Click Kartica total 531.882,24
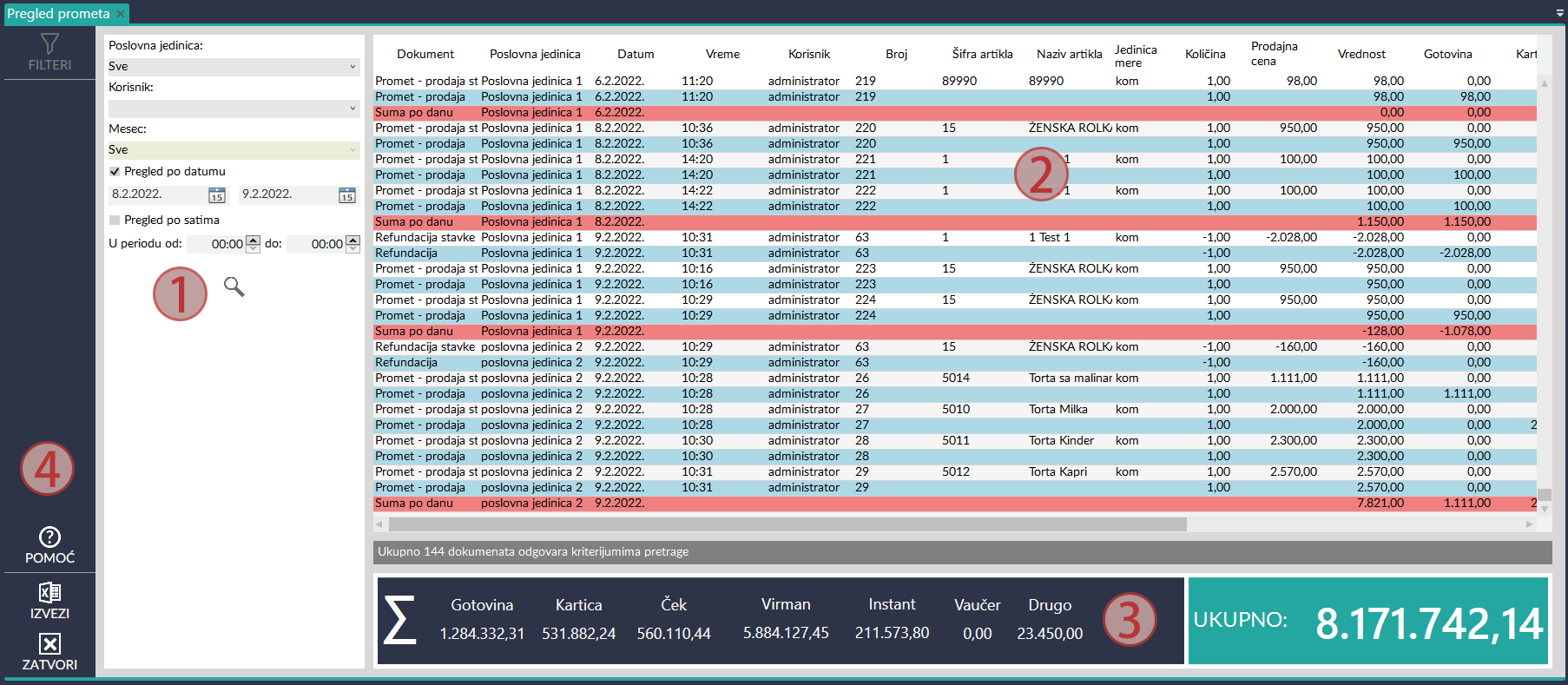Viewport: 1568px width, 685px height. (578, 634)
